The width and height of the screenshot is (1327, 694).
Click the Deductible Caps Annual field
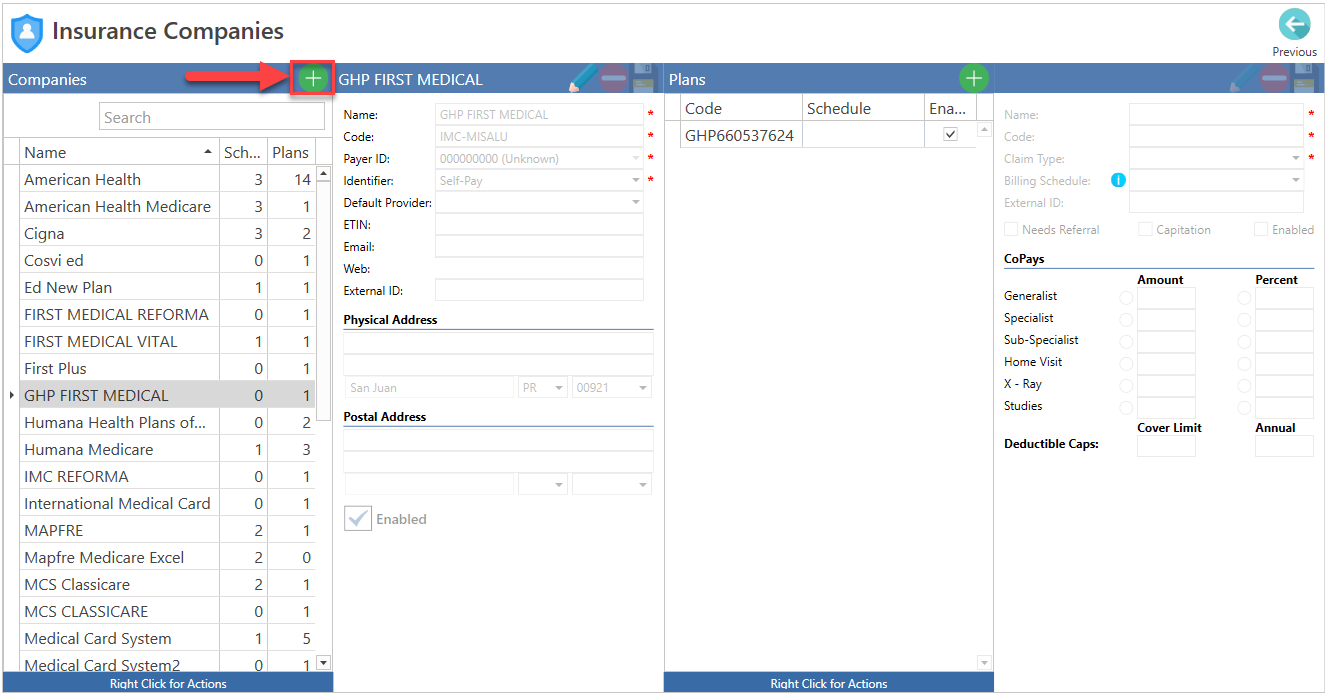tap(1285, 446)
